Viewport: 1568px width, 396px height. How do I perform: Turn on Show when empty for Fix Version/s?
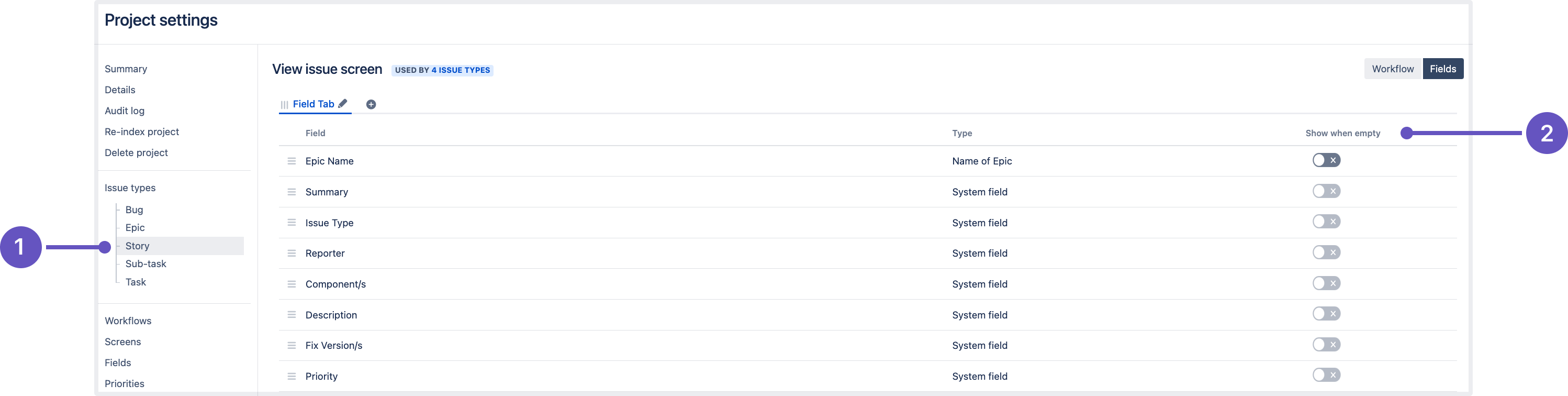[x=1326, y=345]
